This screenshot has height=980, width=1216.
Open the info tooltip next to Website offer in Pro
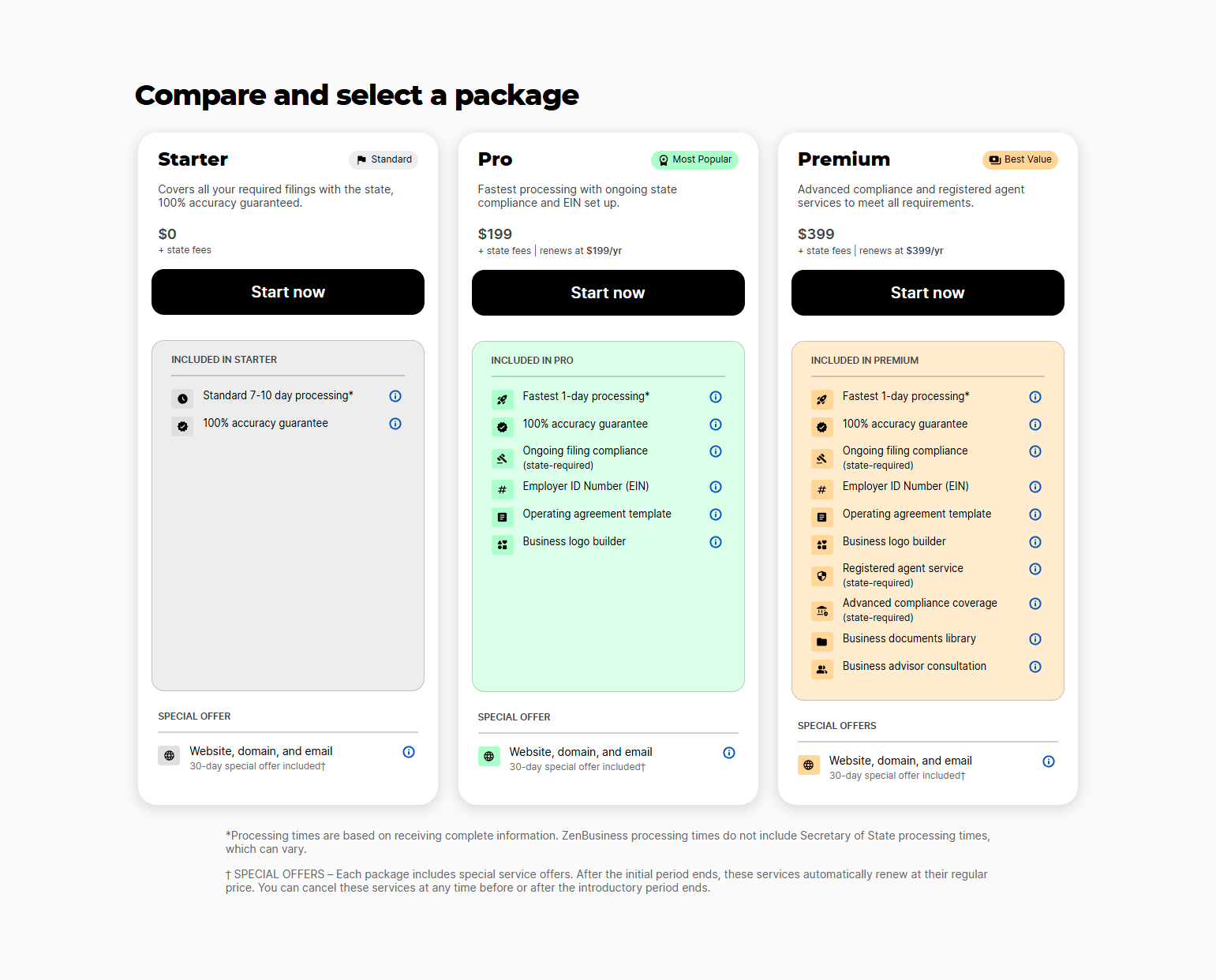(728, 753)
